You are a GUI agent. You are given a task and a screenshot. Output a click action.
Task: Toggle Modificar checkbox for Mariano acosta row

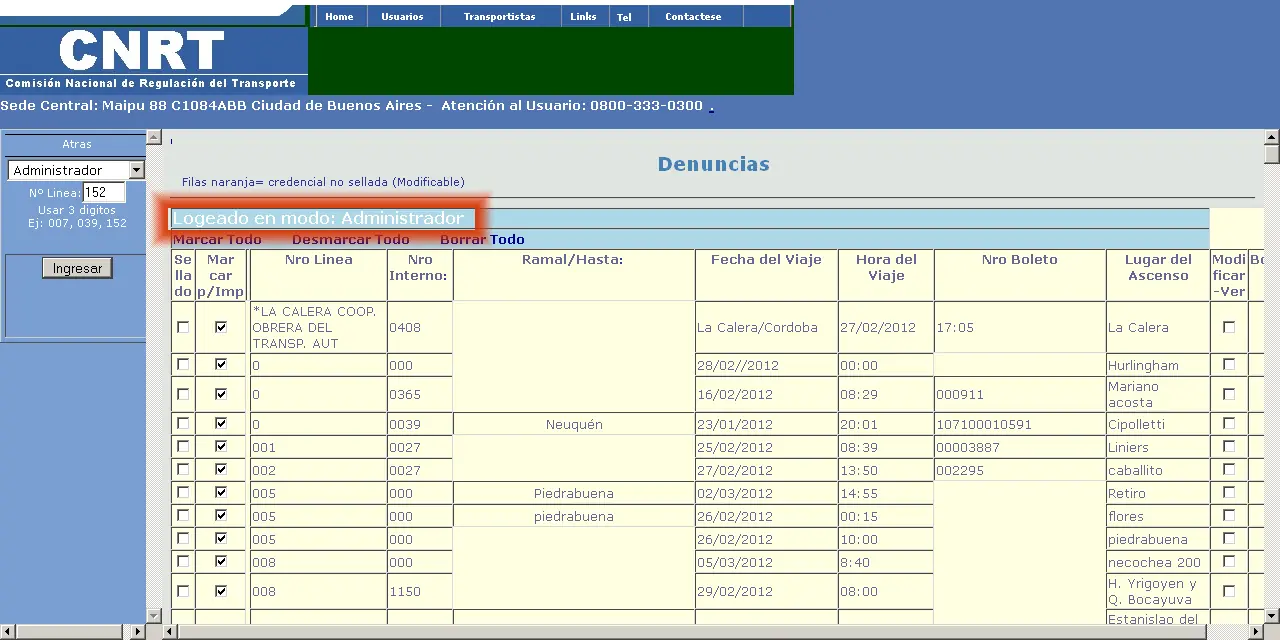(1229, 394)
